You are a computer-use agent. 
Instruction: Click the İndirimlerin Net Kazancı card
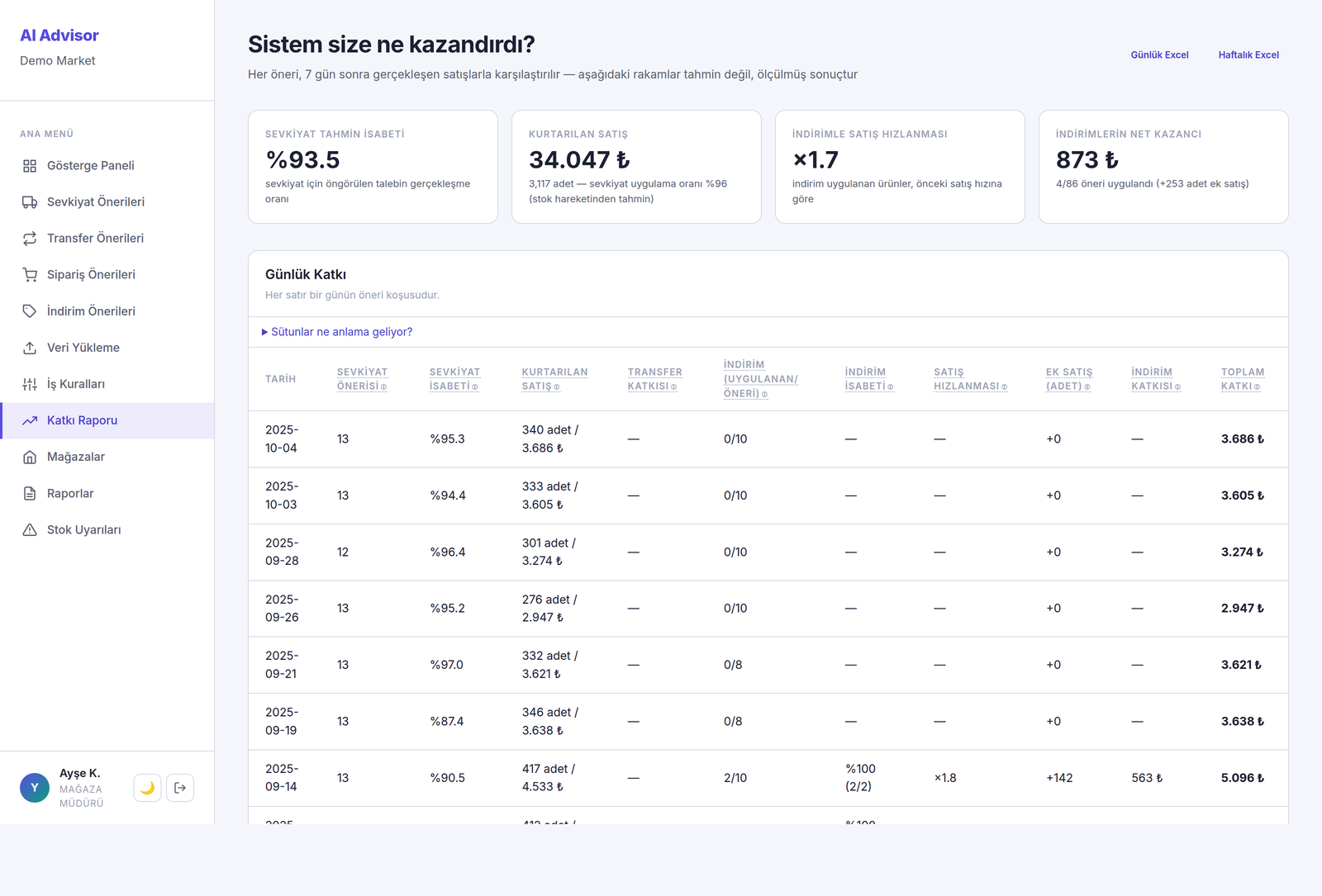(1163, 167)
